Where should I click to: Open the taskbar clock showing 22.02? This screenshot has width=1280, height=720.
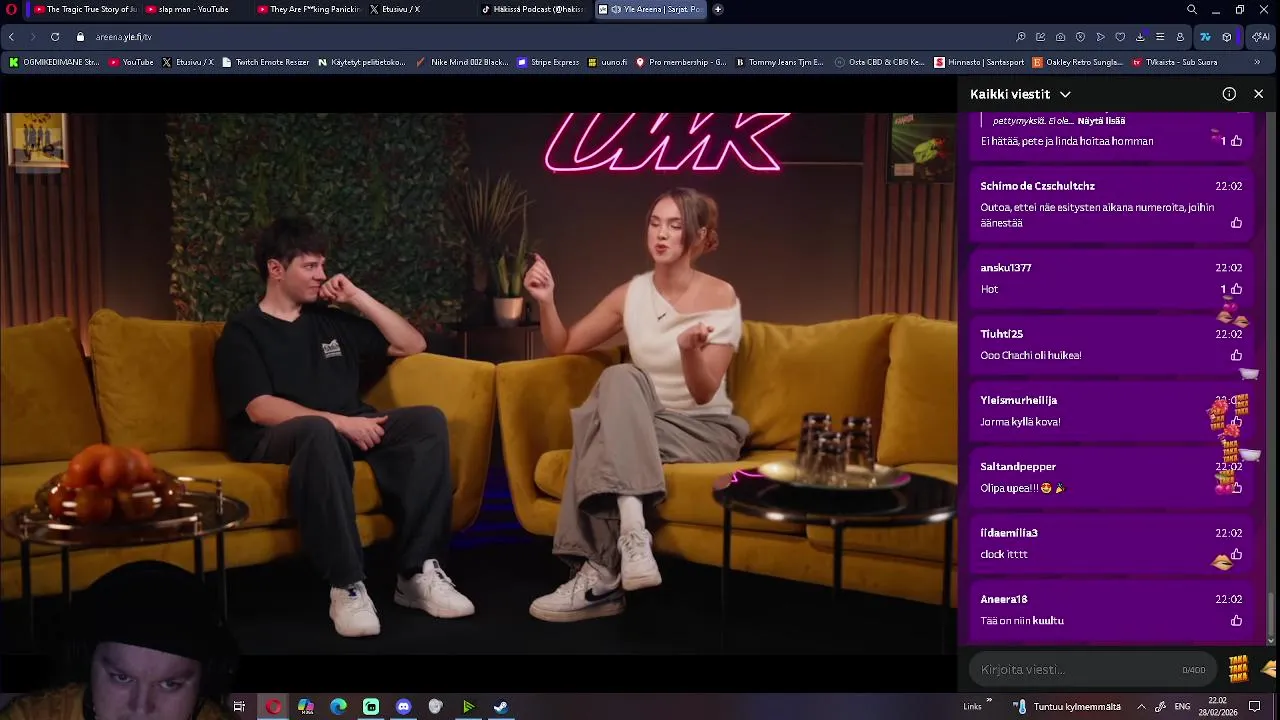point(1217,707)
